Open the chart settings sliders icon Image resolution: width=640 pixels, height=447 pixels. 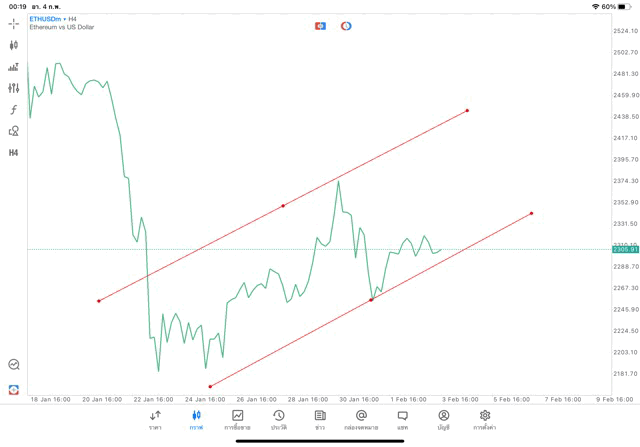(x=14, y=88)
